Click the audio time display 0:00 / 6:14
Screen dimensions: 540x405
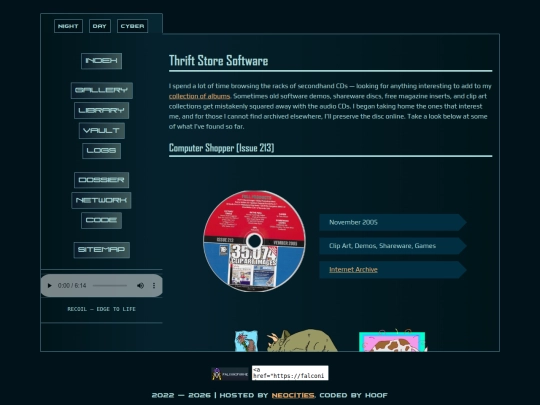72,285
